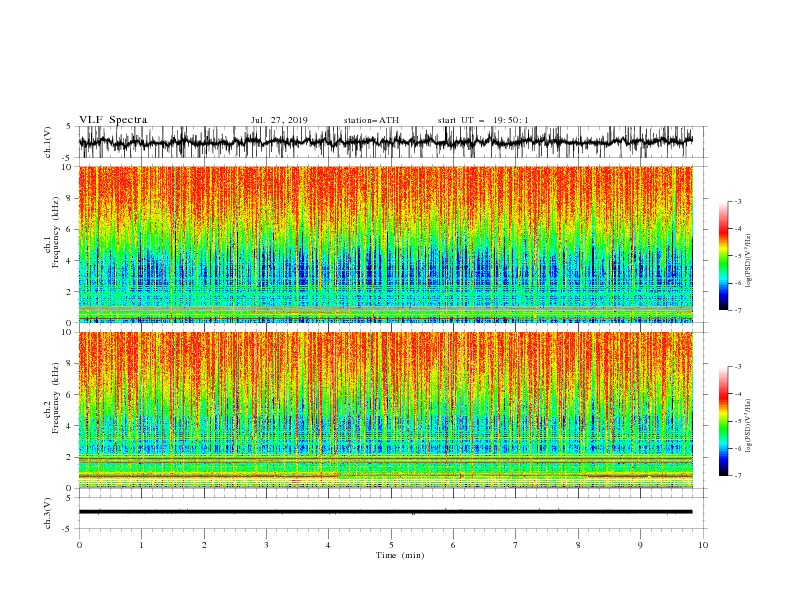Image resolution: width=792 pixels, height=612 pixels.
Task: Select the date text "Jul. 27, 2019"
Action: click(279, 120)
